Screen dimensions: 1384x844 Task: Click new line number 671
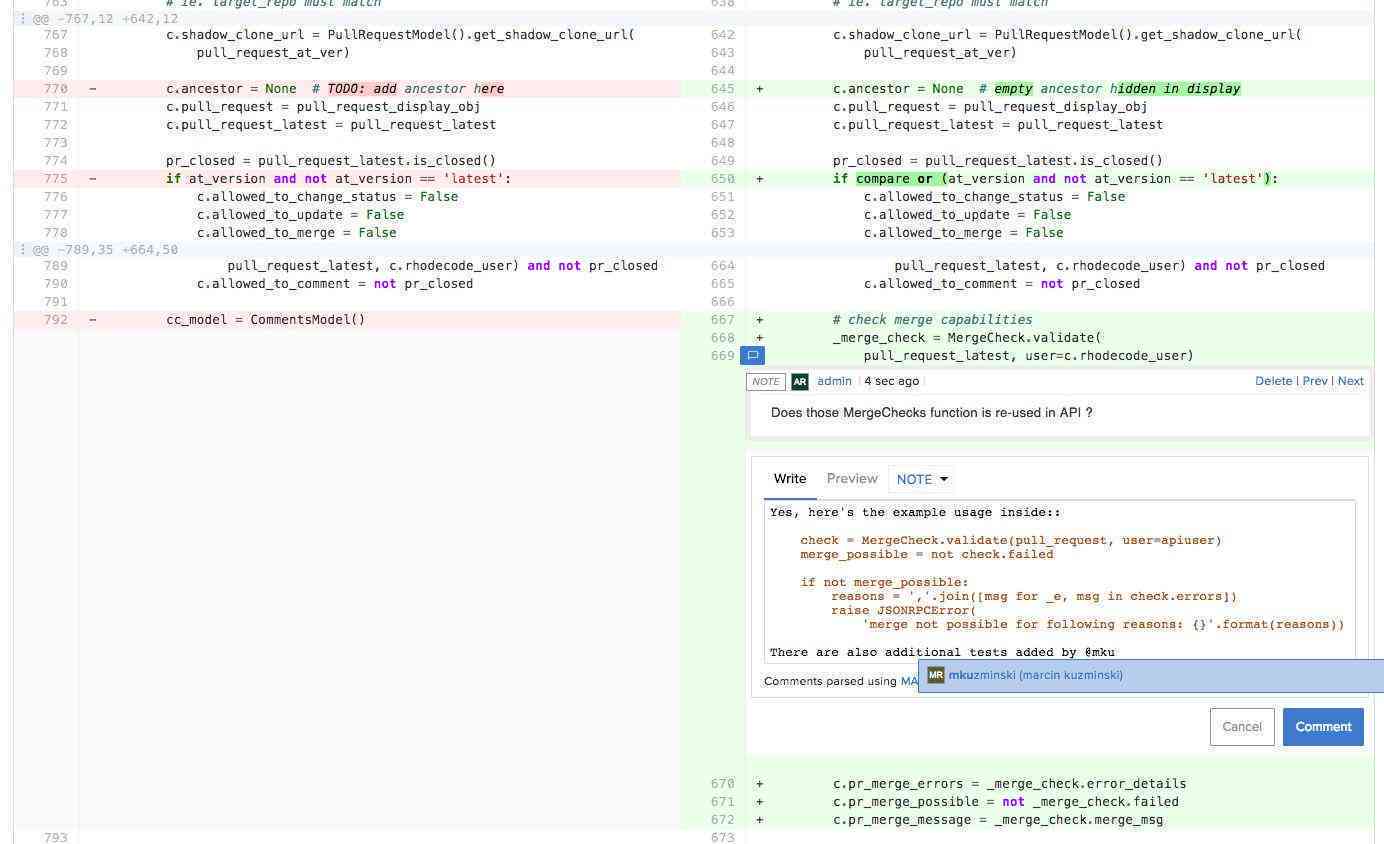(722, 802)
